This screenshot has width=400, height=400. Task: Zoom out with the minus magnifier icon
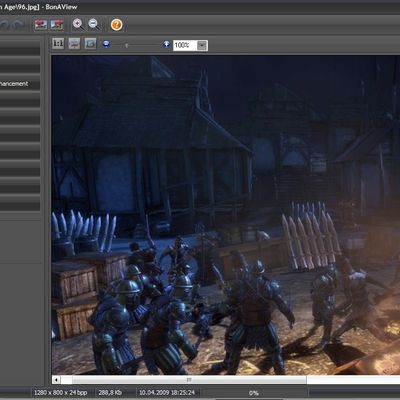point(94,25)
